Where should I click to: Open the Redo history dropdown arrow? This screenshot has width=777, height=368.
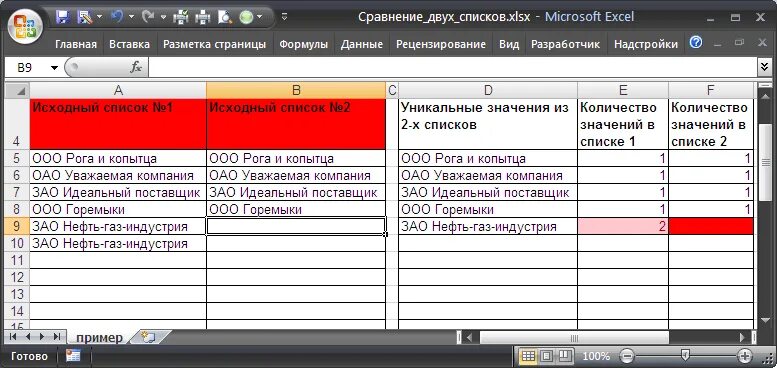pyautogui.click(x=163, y=17)
